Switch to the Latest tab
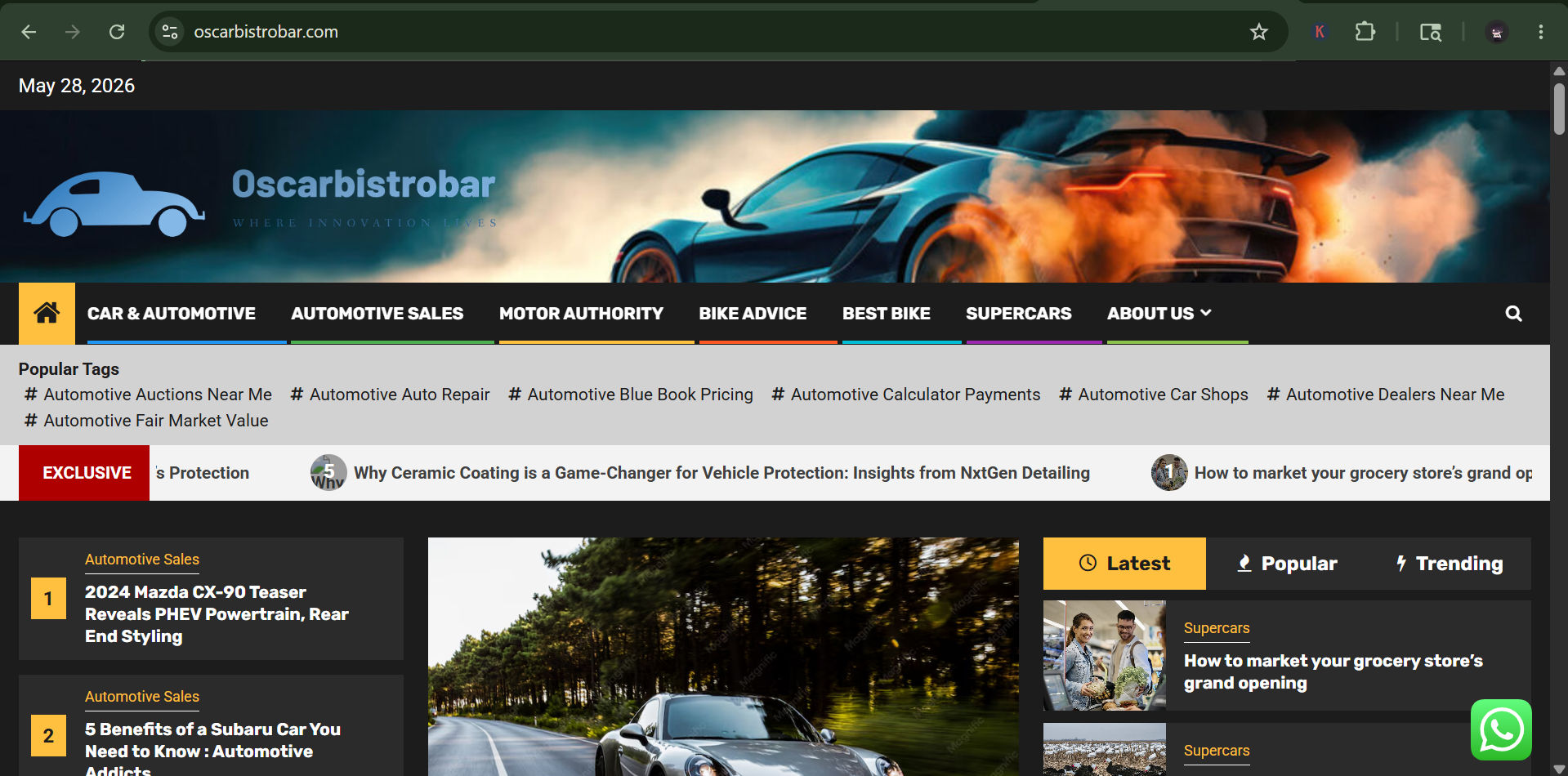1568x776 pixels. (x=1124, y=564)
